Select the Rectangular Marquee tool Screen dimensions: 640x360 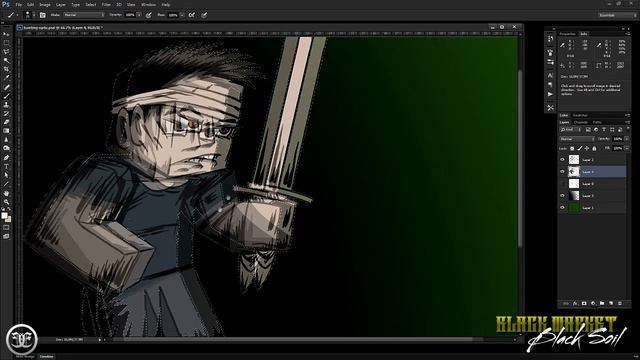pos(6,43)
